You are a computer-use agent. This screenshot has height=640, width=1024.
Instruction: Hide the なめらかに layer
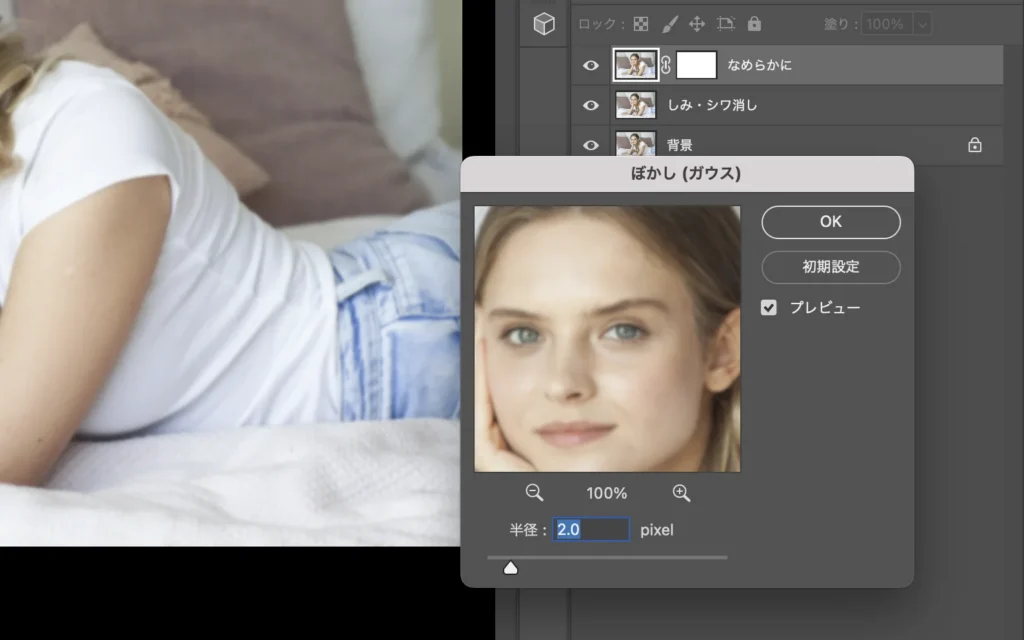pyautogui.click(x=591, y=66)
